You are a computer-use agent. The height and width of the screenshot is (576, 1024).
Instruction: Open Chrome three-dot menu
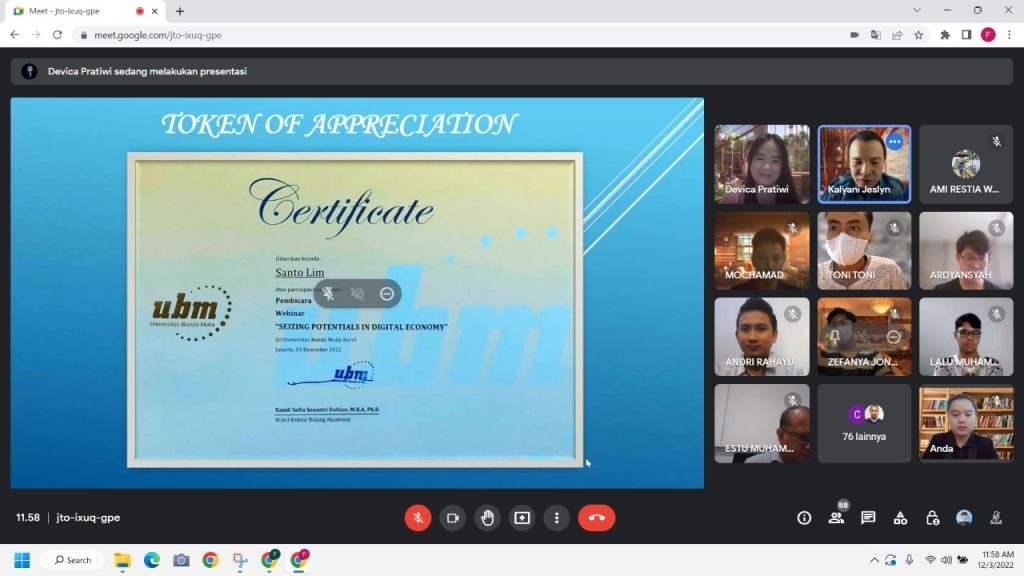tap(1010, 35)
